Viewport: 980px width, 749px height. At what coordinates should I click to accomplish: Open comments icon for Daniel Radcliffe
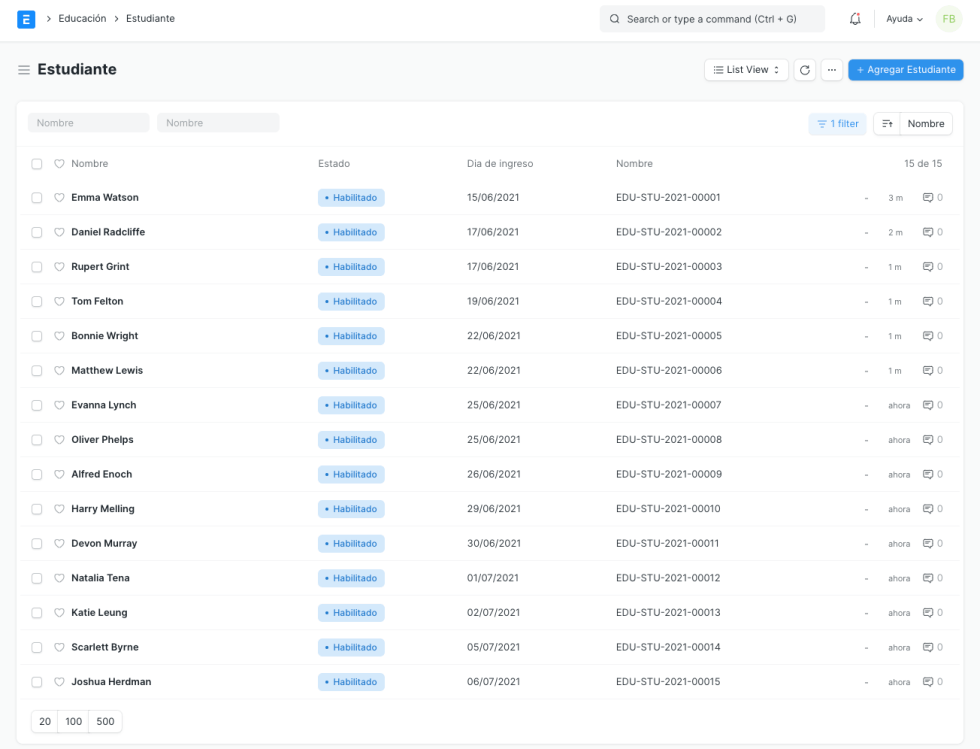coord(928,232)
